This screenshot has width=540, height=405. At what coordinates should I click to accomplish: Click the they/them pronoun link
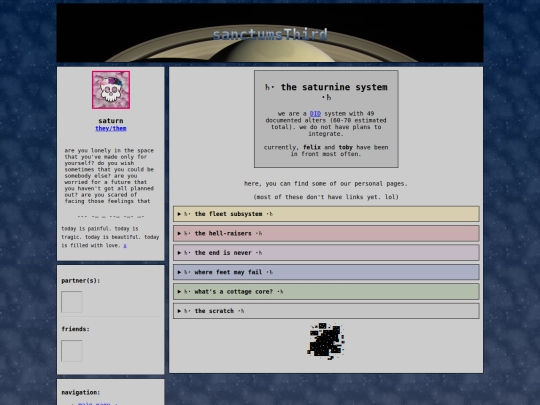[111, 128]
